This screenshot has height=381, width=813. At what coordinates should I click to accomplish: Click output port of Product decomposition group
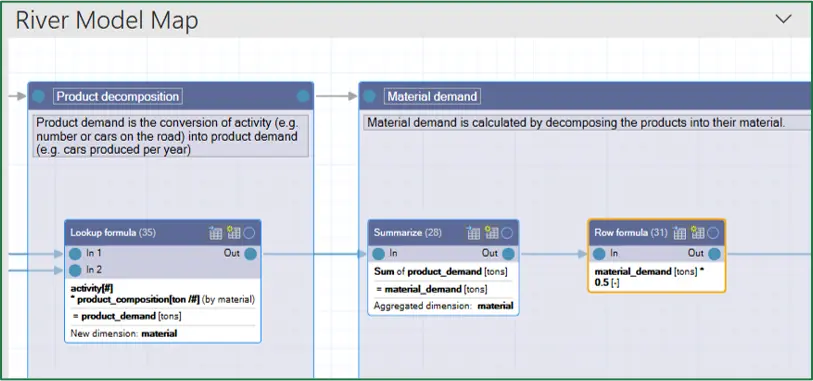tap(303, 96)
